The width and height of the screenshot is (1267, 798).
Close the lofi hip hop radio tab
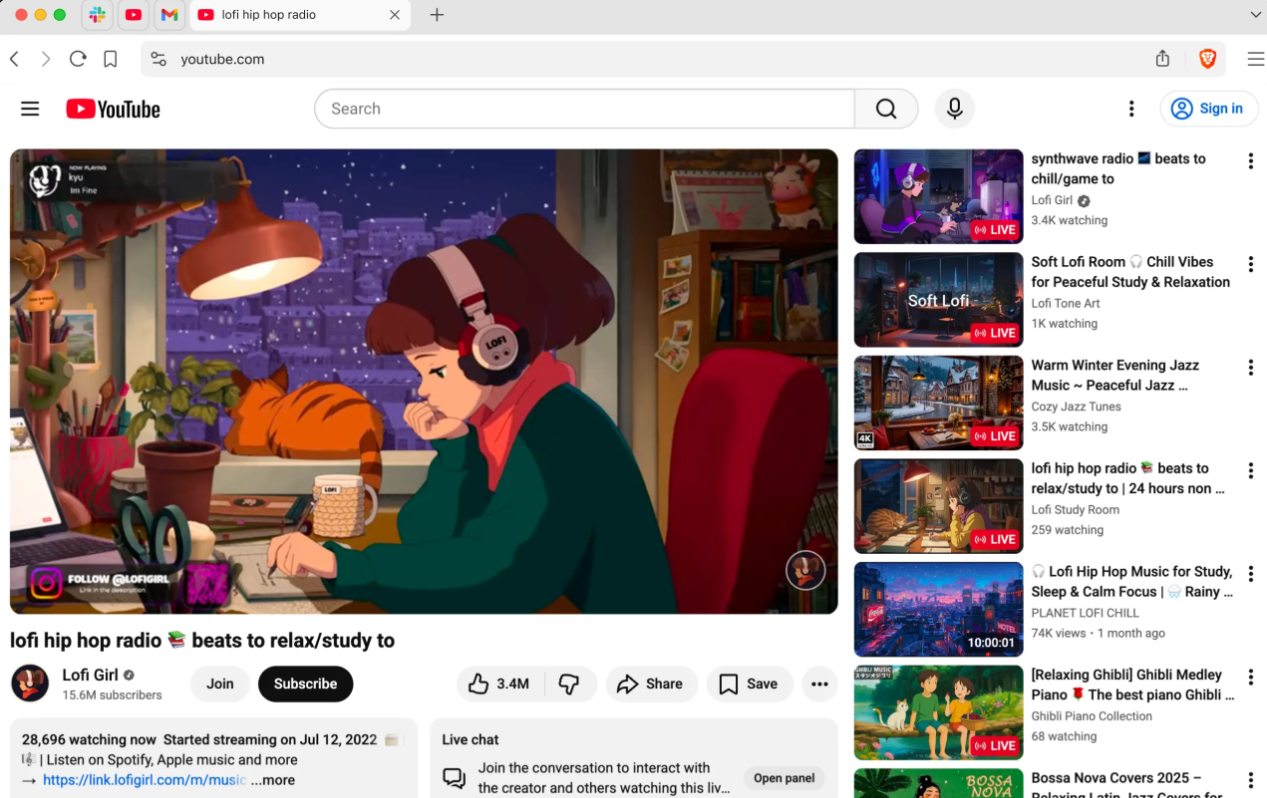click(x=394, y=15)
